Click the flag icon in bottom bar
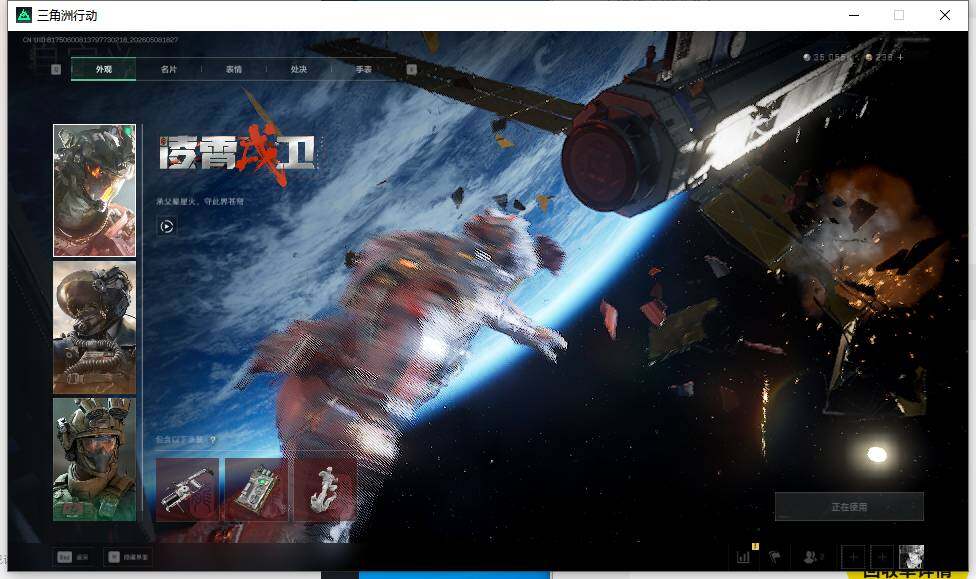 pos(775,557)
